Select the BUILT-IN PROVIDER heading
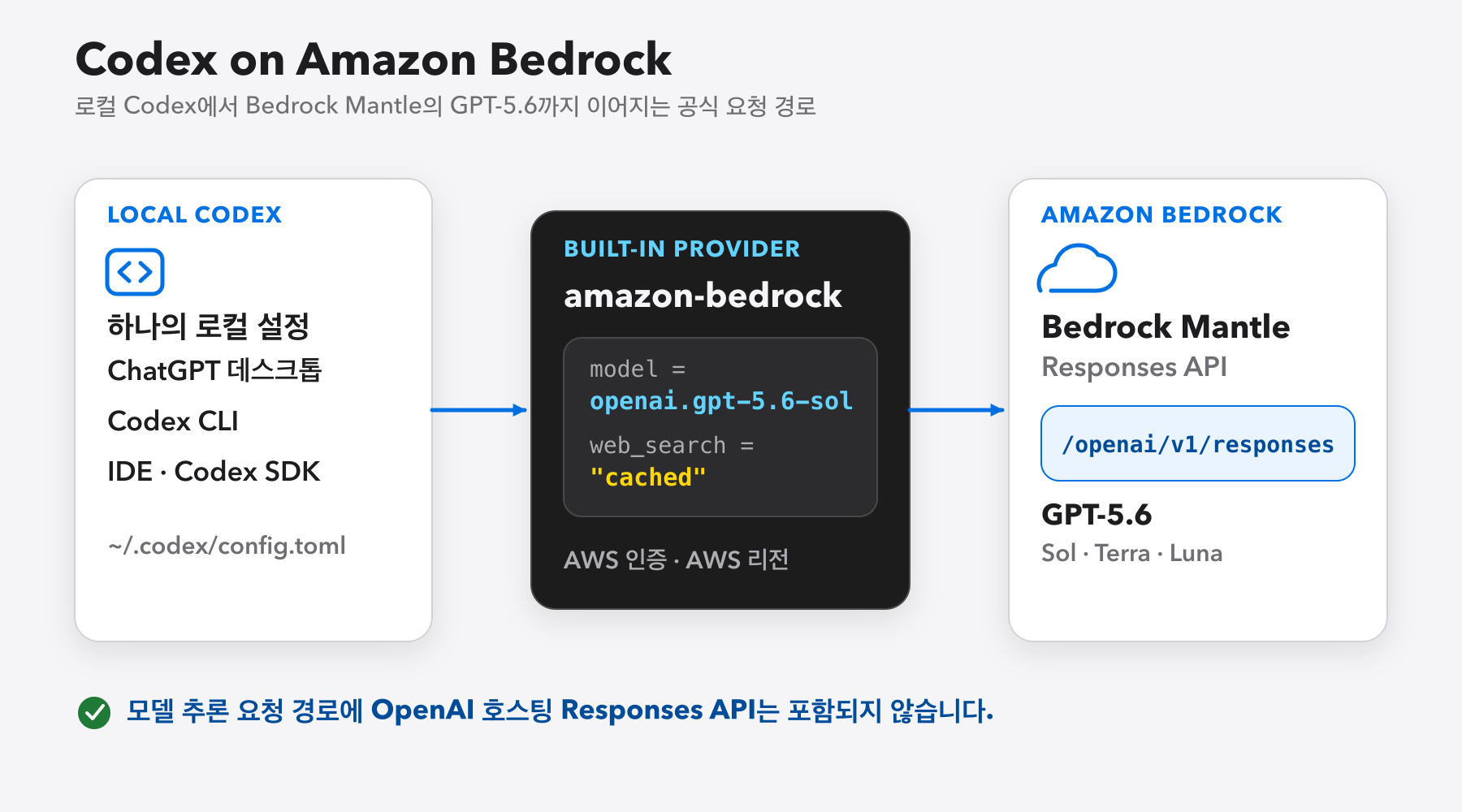 (x=682, y=248)
